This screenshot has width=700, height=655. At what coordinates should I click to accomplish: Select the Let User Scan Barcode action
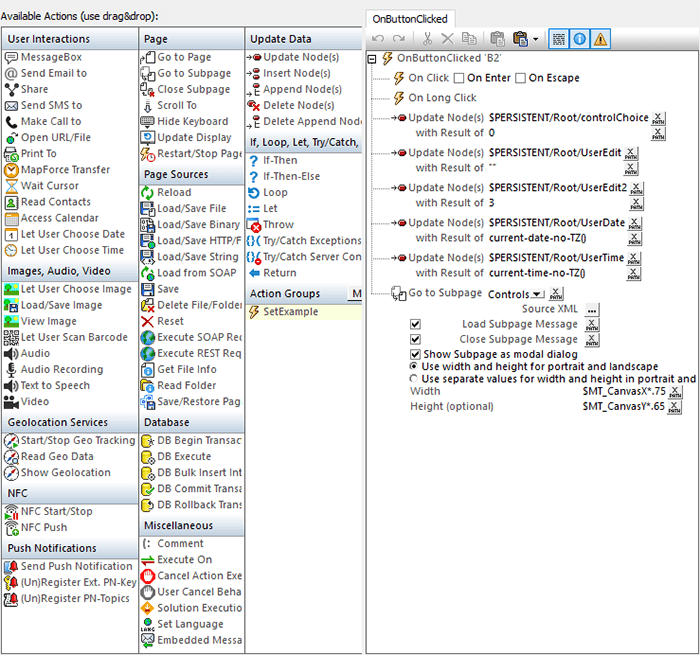(x=75, y=337)
